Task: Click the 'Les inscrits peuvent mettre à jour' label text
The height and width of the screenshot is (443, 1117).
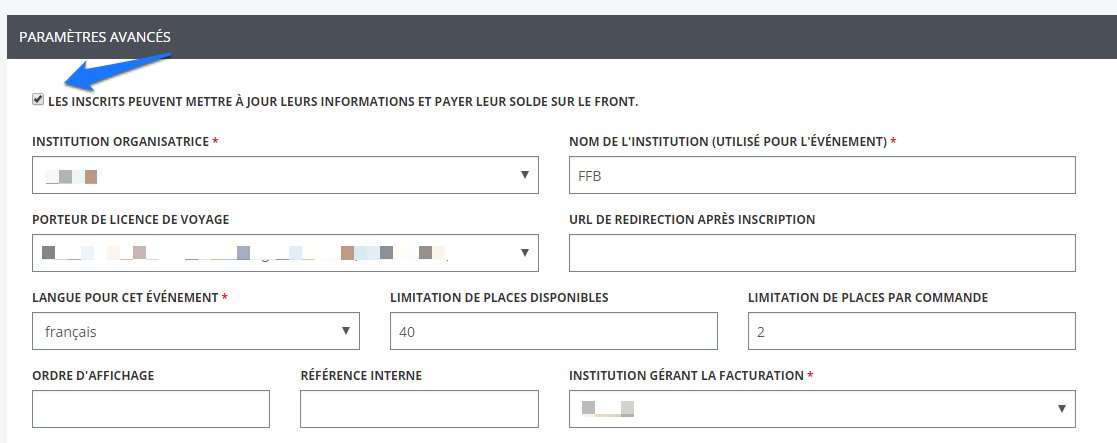Action: click(342, 102)
